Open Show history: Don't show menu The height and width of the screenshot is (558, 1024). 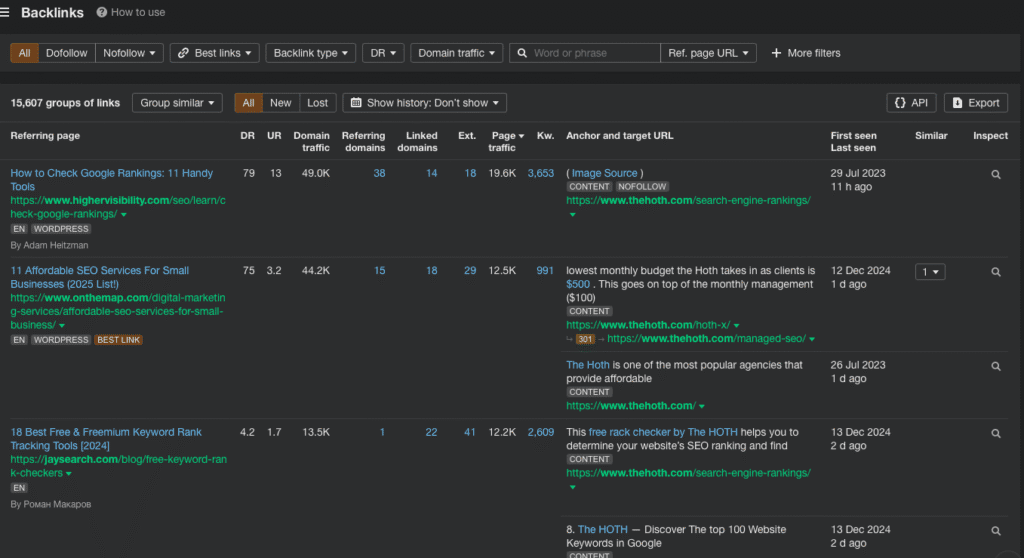[x=424, y=103]
